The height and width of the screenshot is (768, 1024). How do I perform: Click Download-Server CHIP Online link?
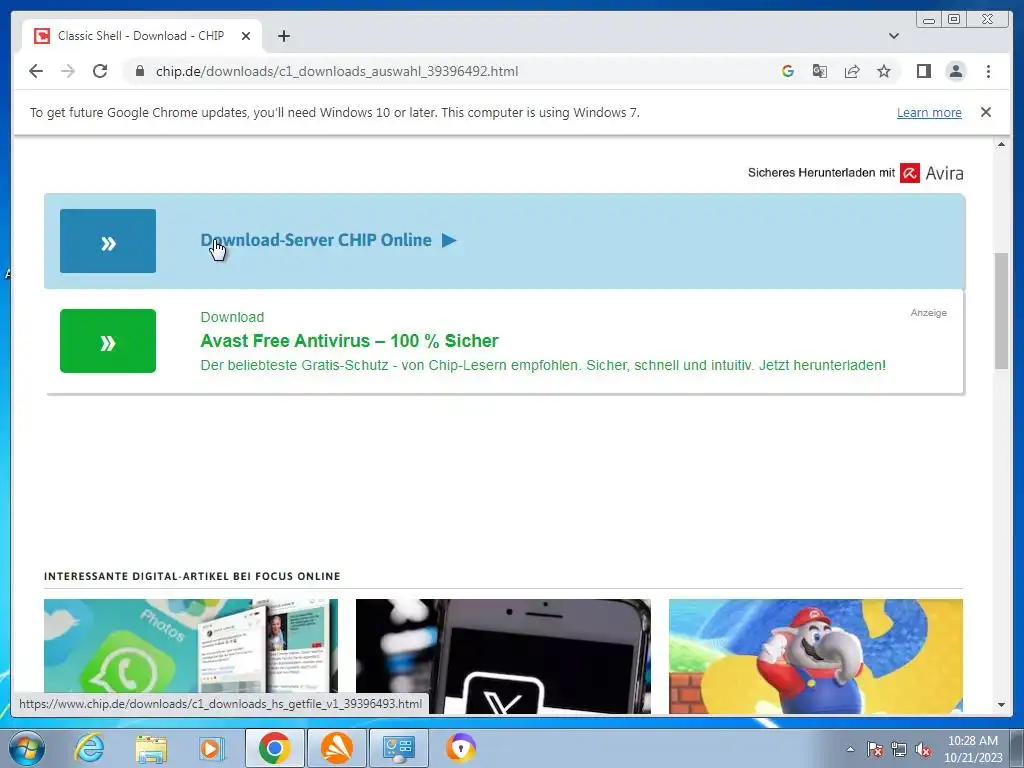[316, 240]
